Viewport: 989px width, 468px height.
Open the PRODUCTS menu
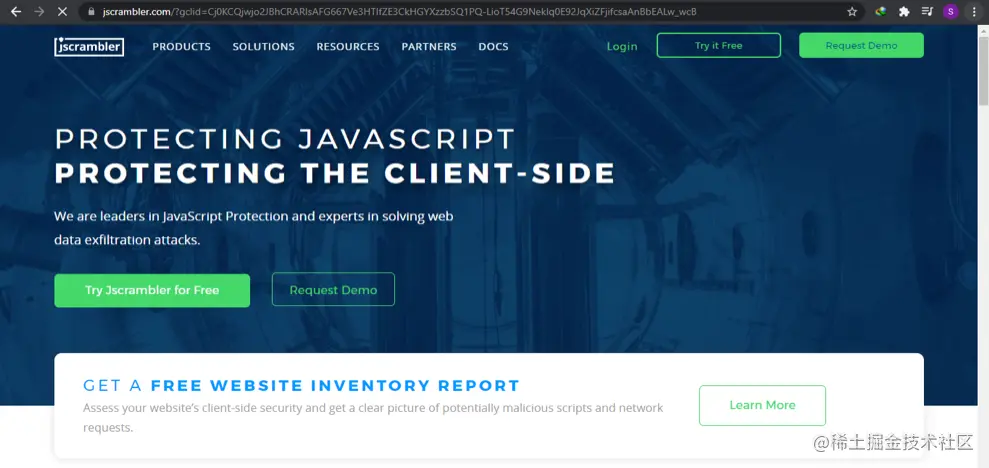182,47
